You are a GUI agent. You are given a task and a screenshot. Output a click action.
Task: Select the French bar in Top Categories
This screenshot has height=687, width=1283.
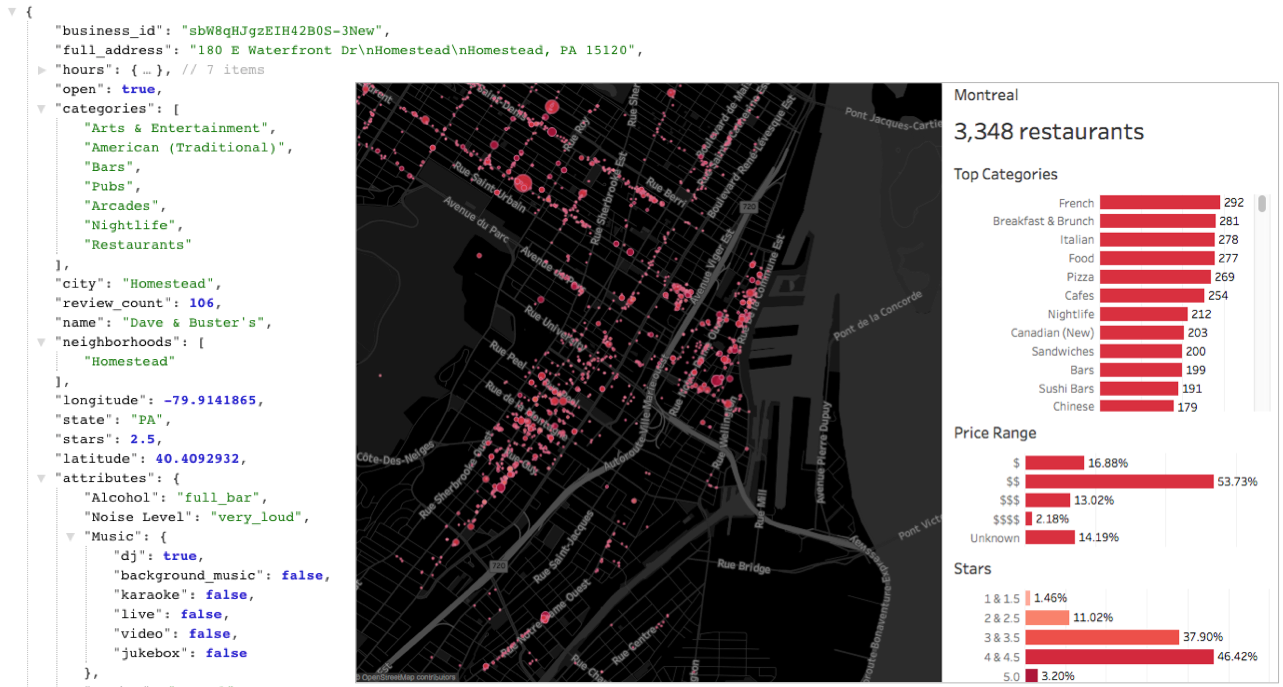pos(1160,203)
